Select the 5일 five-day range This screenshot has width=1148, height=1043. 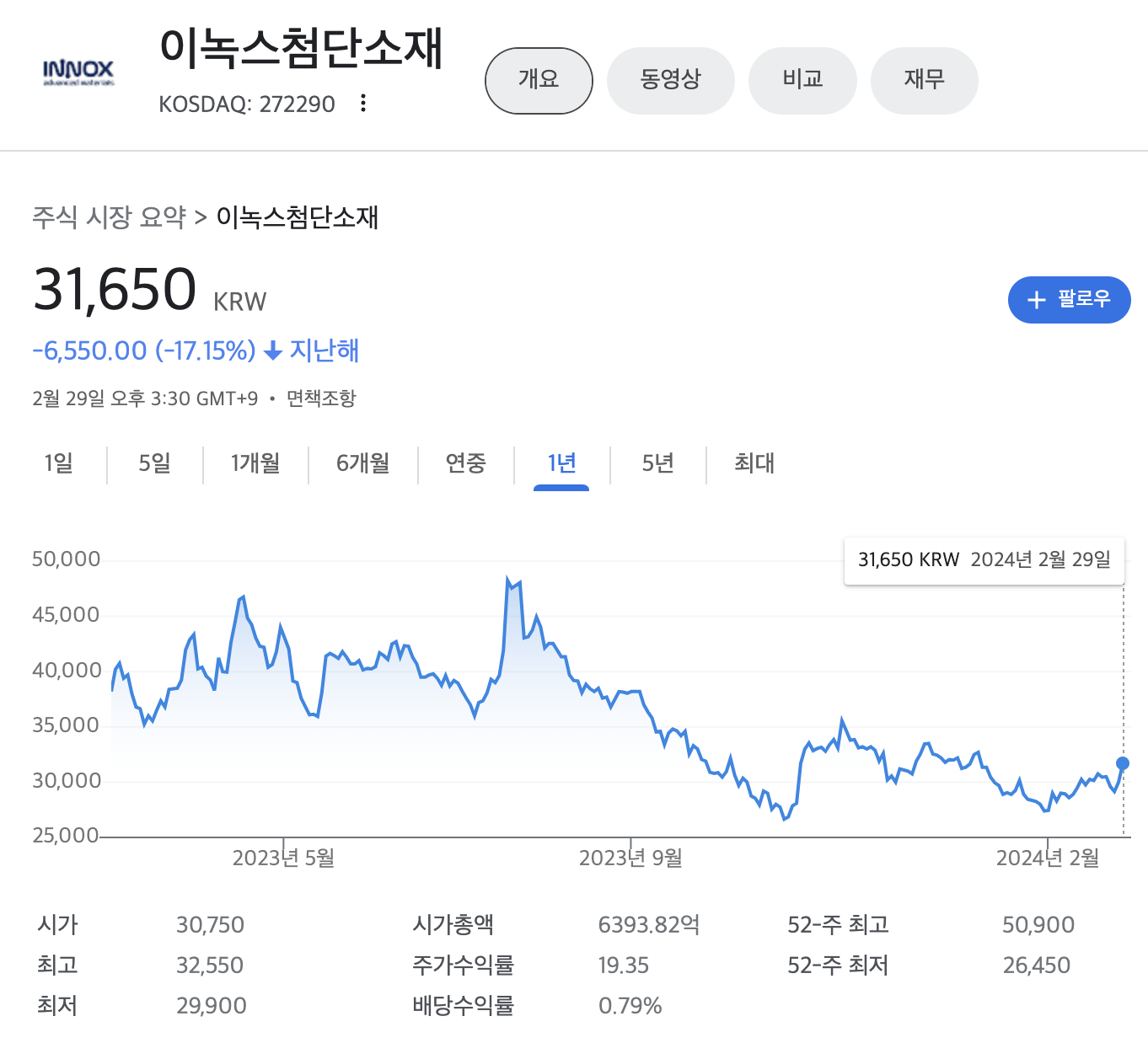coord(155,463)
